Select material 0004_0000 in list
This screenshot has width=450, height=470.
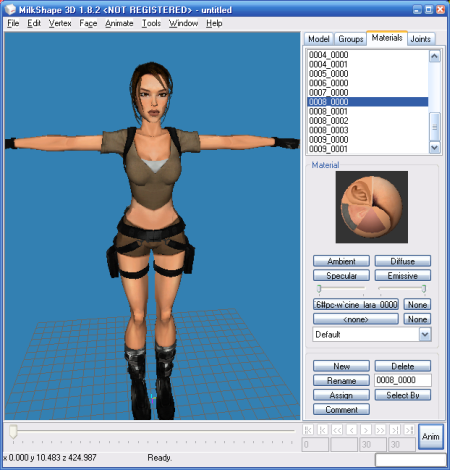click(367, 55)
